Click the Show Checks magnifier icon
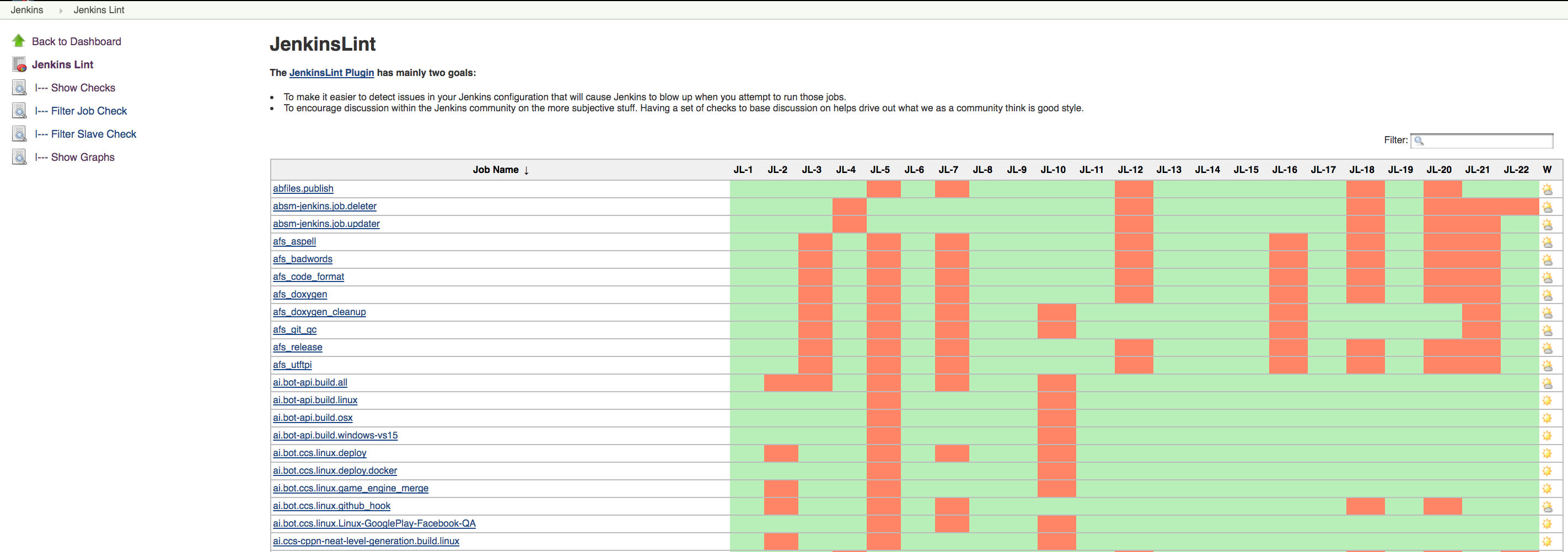The height and width of the screenshot is (552, 1568). coord(19,88)
